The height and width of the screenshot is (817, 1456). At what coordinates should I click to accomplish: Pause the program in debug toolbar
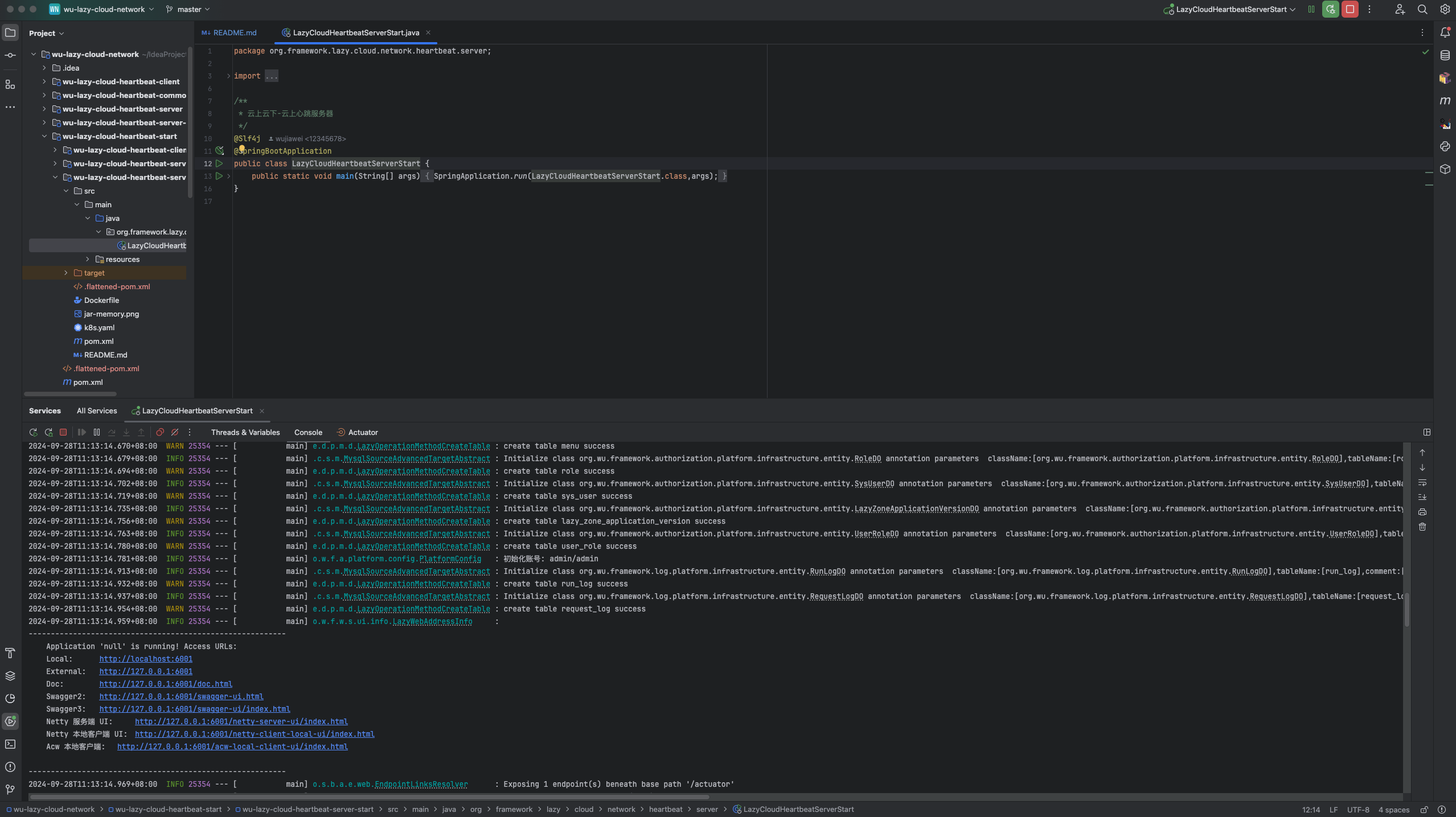tap(97, 433)
